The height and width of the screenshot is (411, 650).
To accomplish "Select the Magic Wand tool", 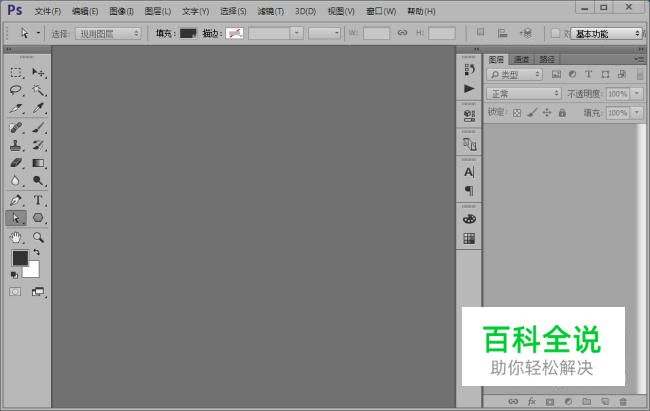I will point(38,90).
